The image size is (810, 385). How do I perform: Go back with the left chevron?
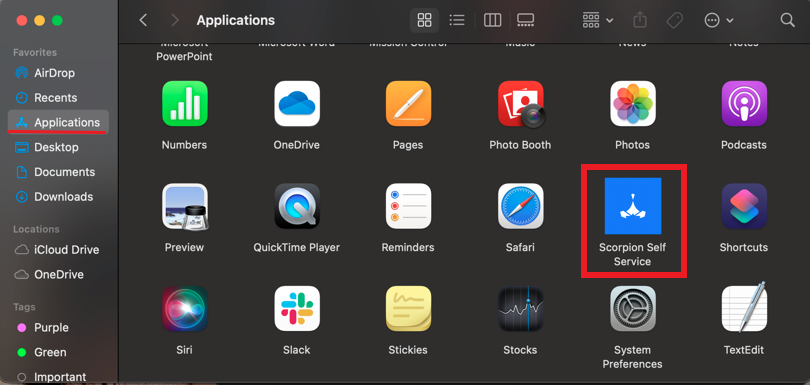(144, 20)
